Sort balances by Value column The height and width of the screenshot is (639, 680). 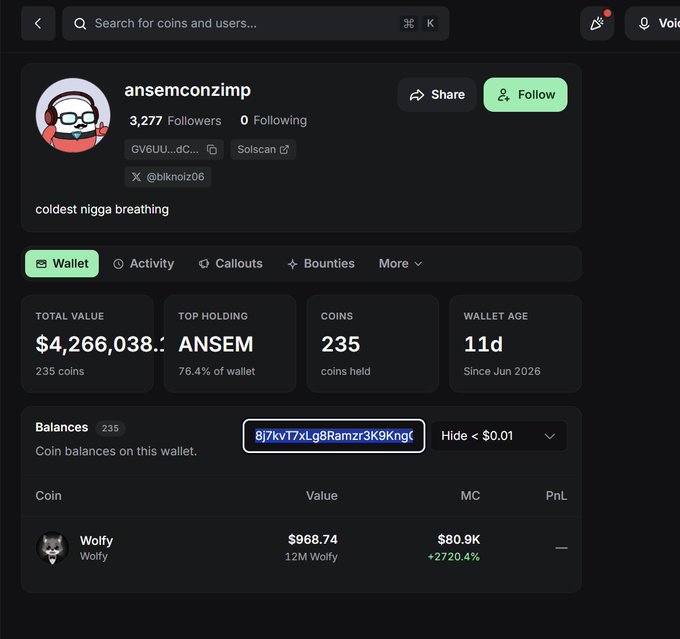click(x=322, y=496)
